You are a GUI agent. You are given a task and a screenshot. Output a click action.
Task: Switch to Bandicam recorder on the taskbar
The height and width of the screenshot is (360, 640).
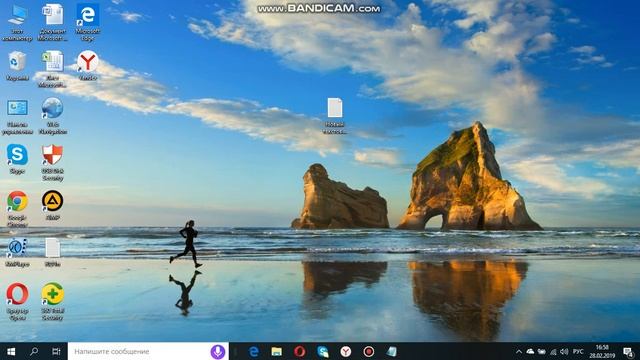tap(369, 351)
